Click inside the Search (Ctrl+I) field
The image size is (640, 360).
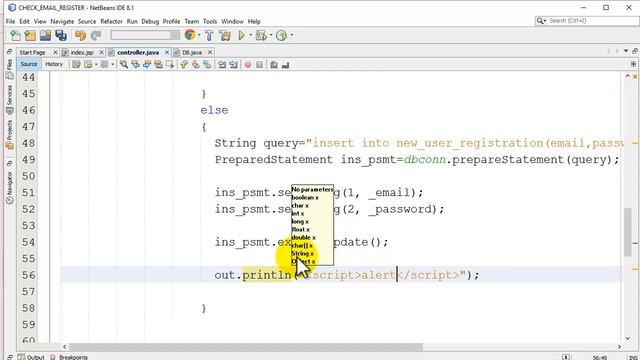click(587, 20)
